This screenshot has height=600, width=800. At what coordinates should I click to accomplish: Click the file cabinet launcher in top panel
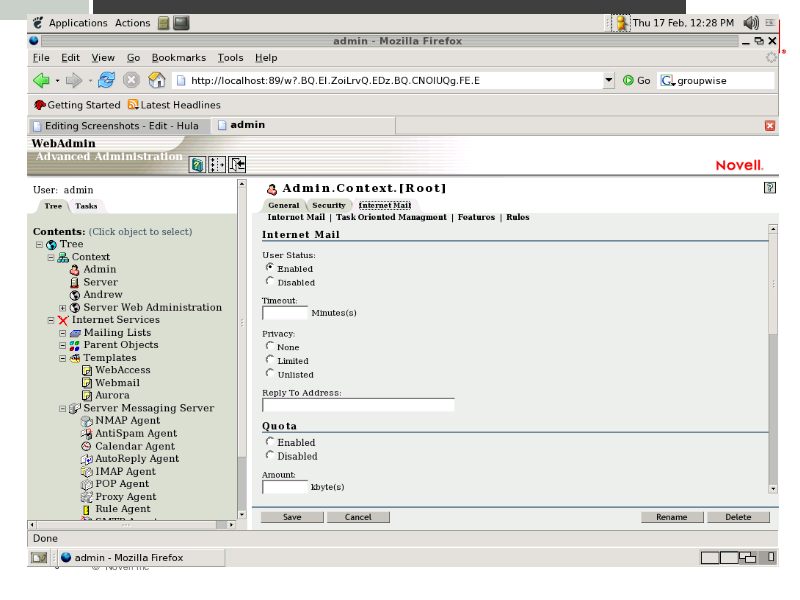(x=163, y=23)
